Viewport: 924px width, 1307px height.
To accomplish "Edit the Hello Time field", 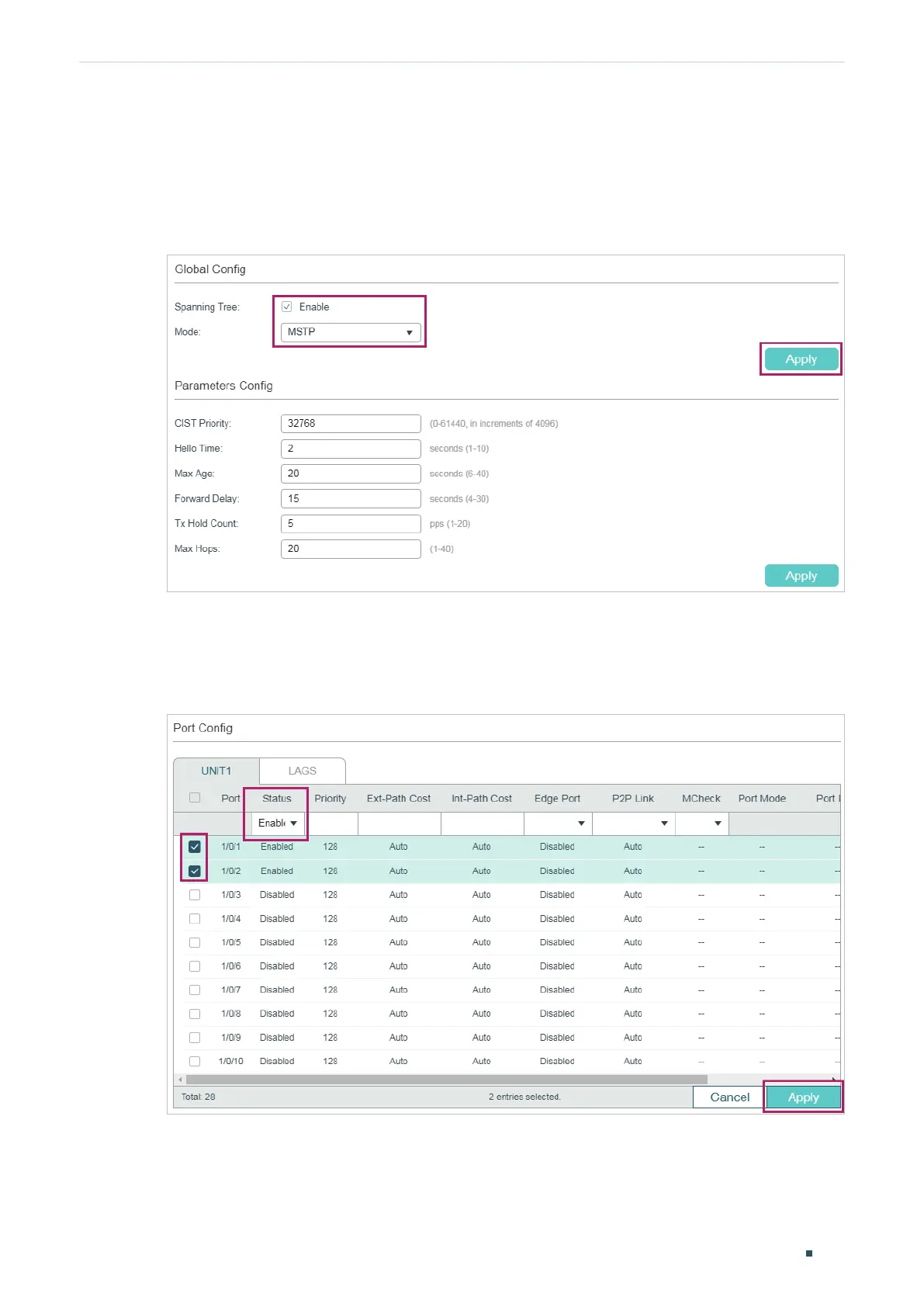I will [x=351, y=449].
